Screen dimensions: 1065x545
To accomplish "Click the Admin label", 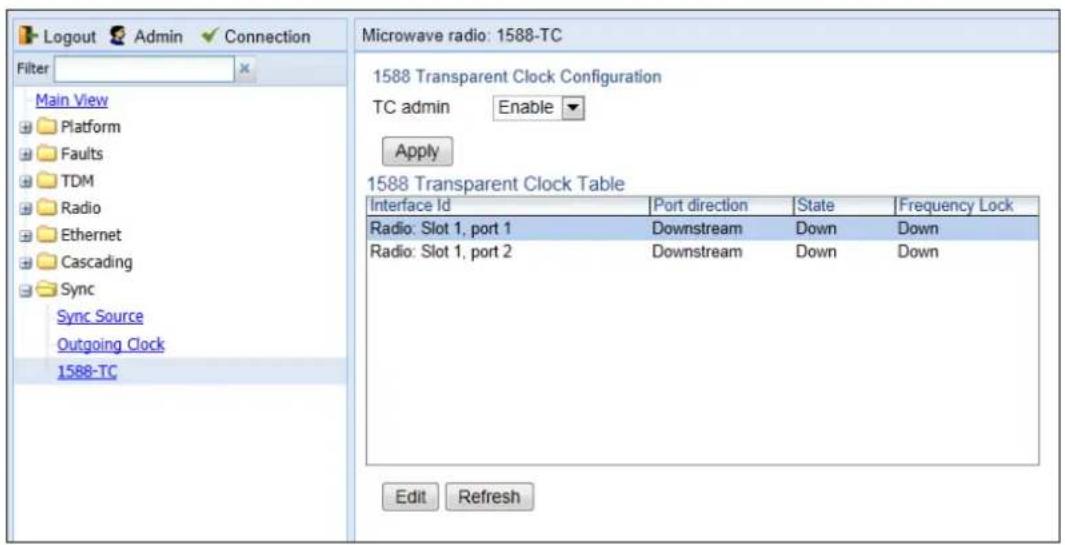I will pos(158,37).
